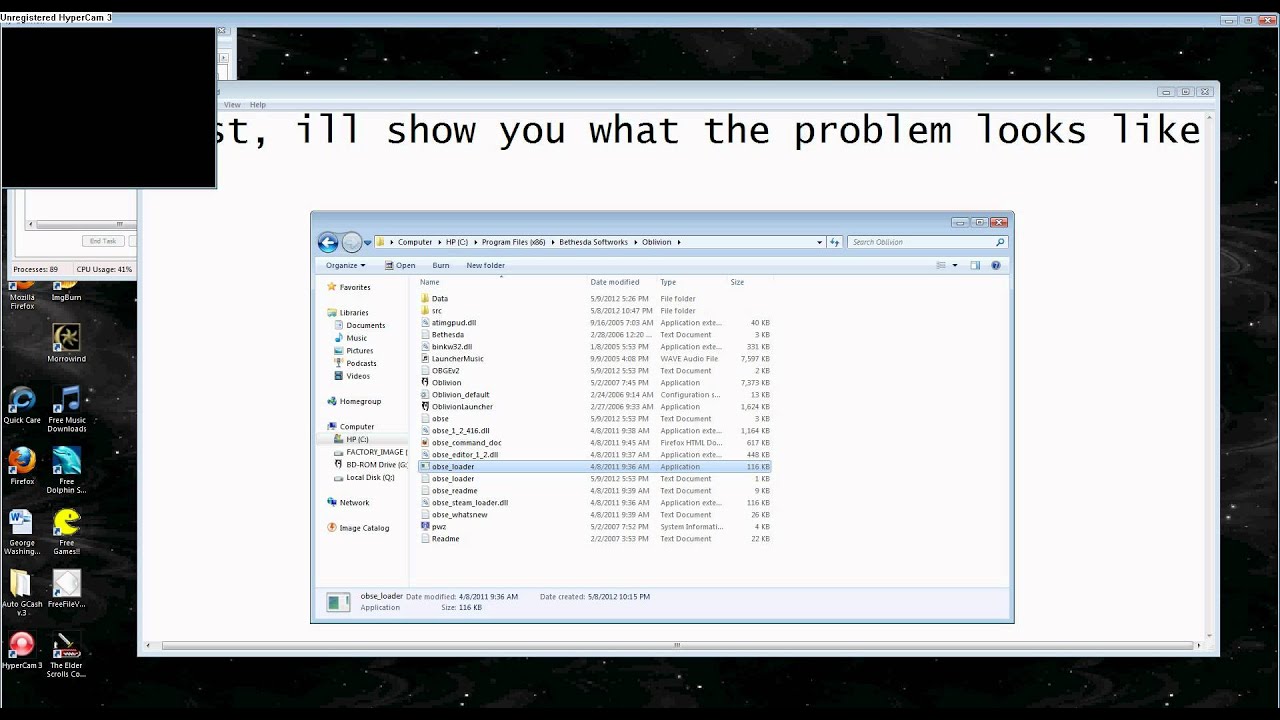The width and height of the screenshot is (1280, 720).
Task: Open the view options dropdown arrow
Action: tap(955, 265)
